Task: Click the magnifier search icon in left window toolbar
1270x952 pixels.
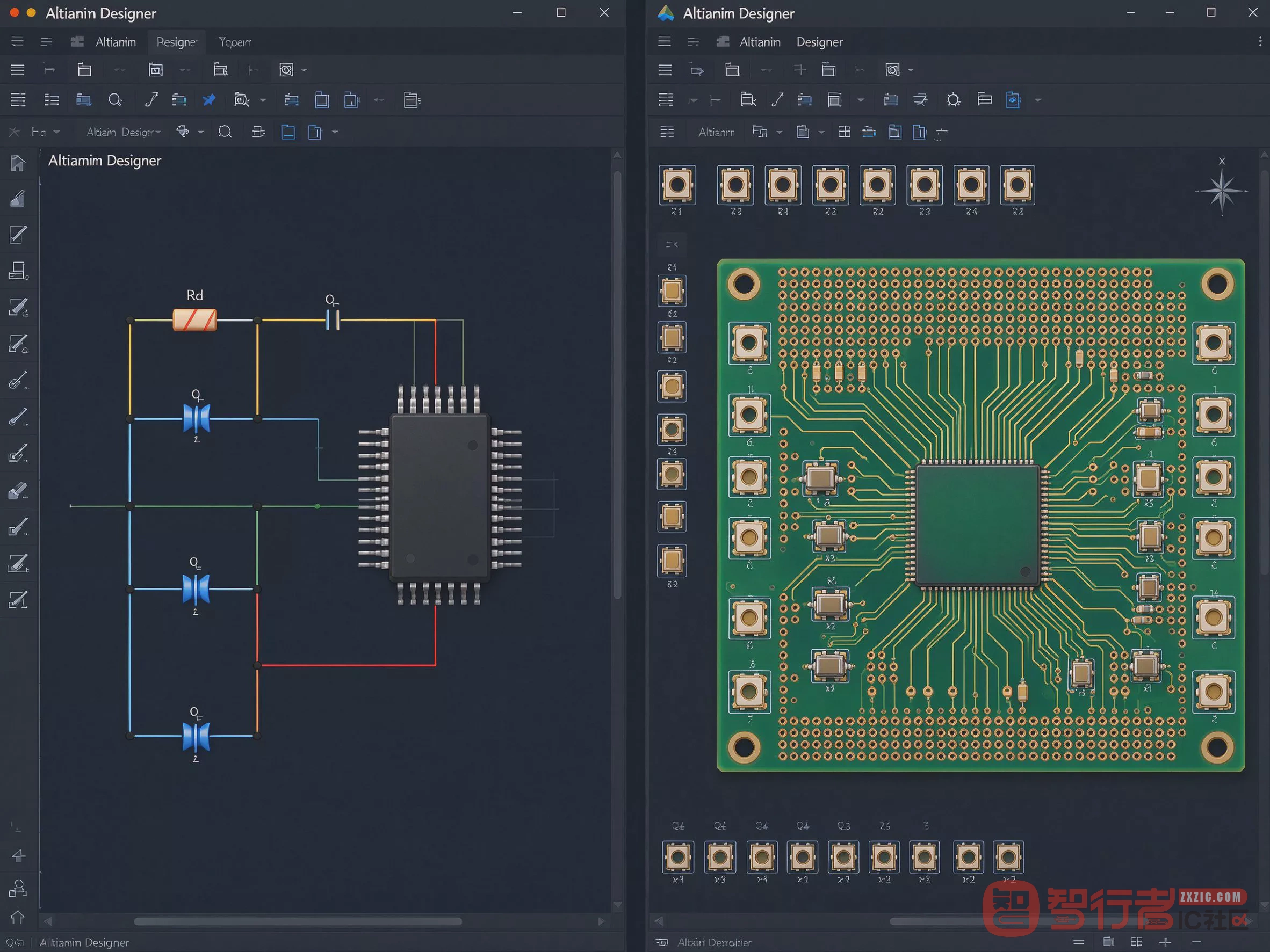Action: pyautogui.click(x=115, y=100)
